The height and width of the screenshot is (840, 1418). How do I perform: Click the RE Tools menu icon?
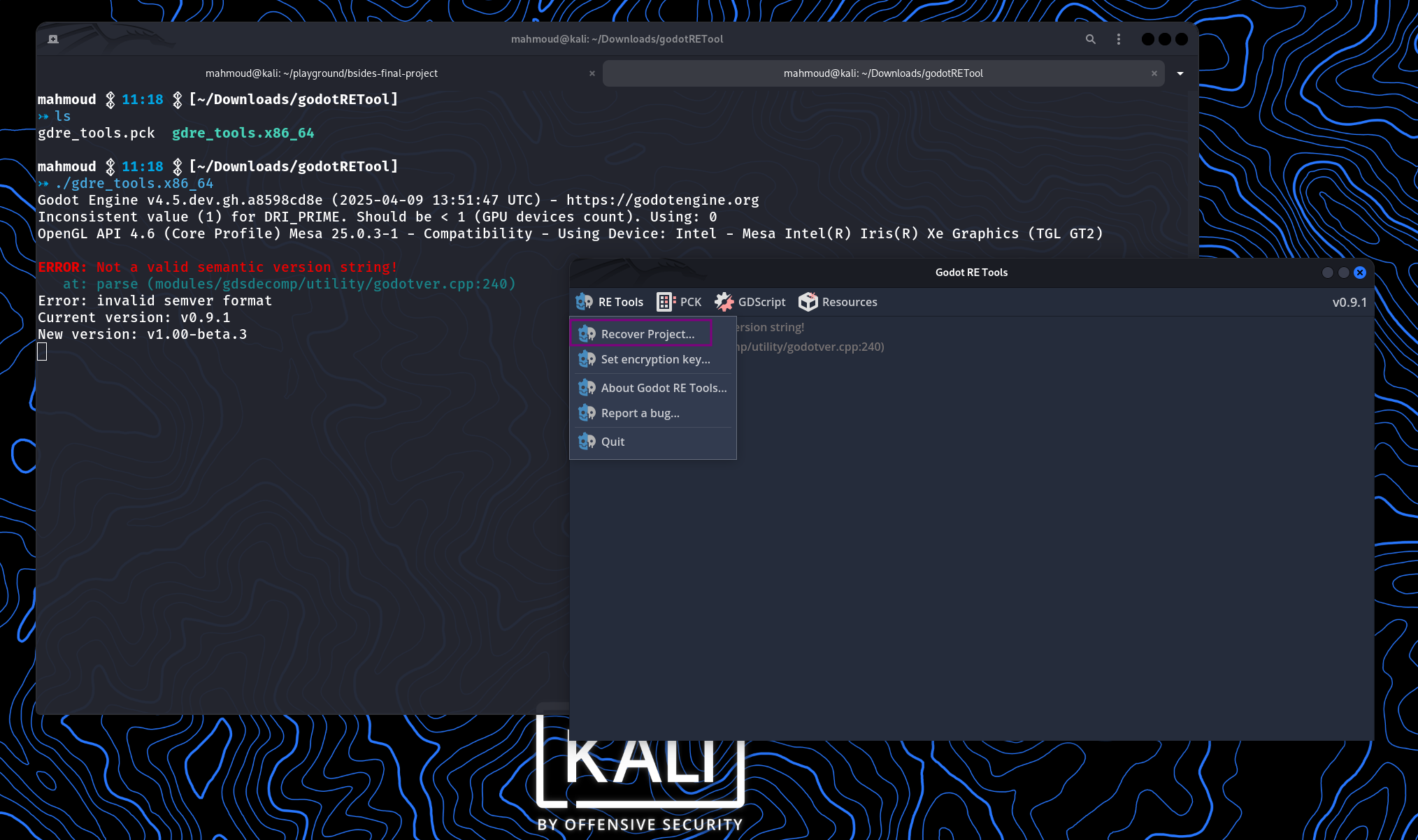point(584,302)
